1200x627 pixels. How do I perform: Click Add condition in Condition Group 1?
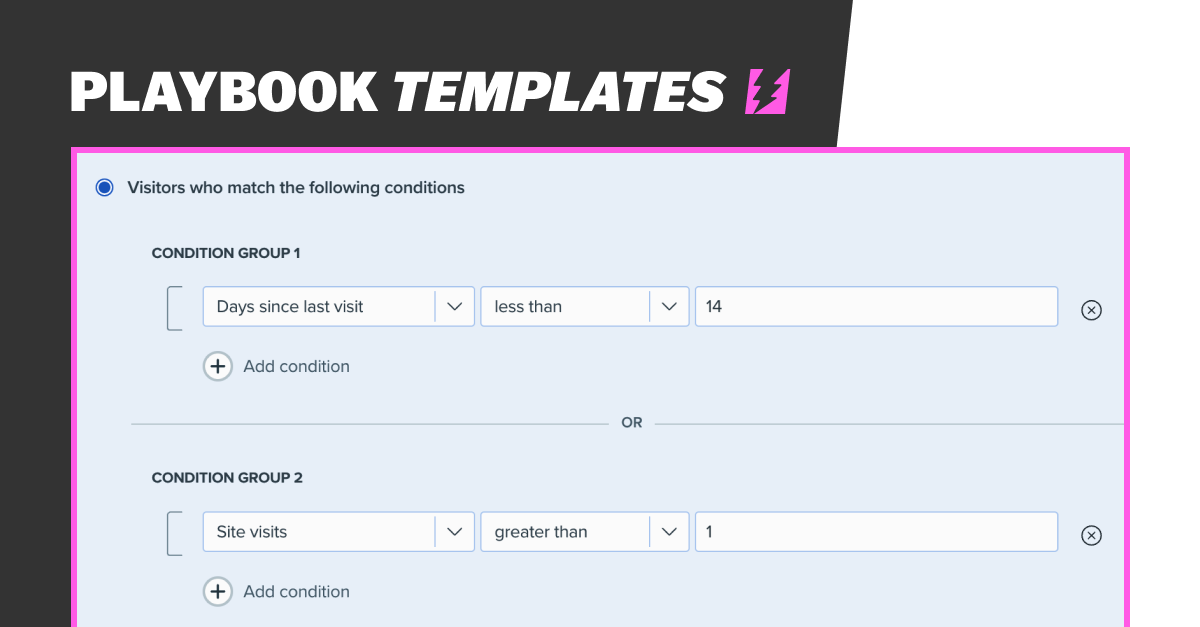296,366
